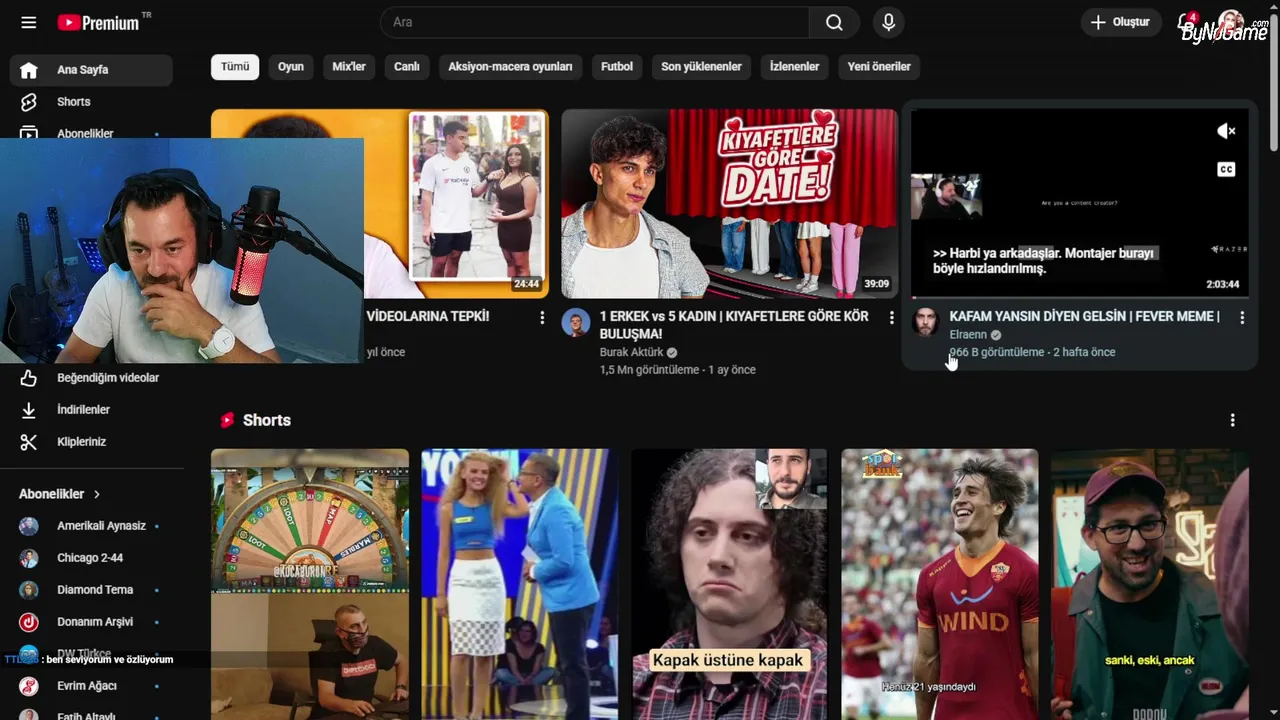Select the İzlenenler filter chip
The height and width of the screenshot is (720, 1280).
click(795, 67)
